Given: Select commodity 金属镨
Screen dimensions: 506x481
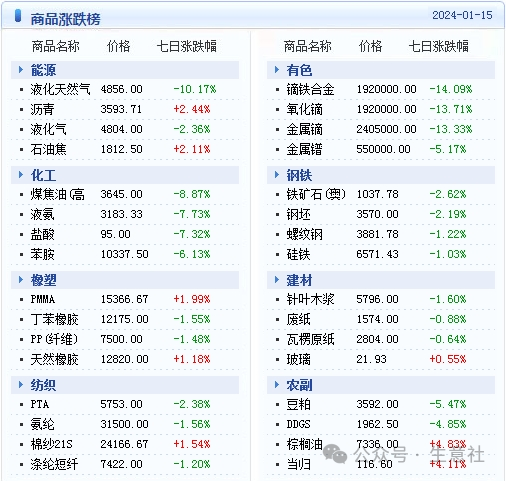Looking at the screenshot, I should pyautogui.click(x=304, y=149).
